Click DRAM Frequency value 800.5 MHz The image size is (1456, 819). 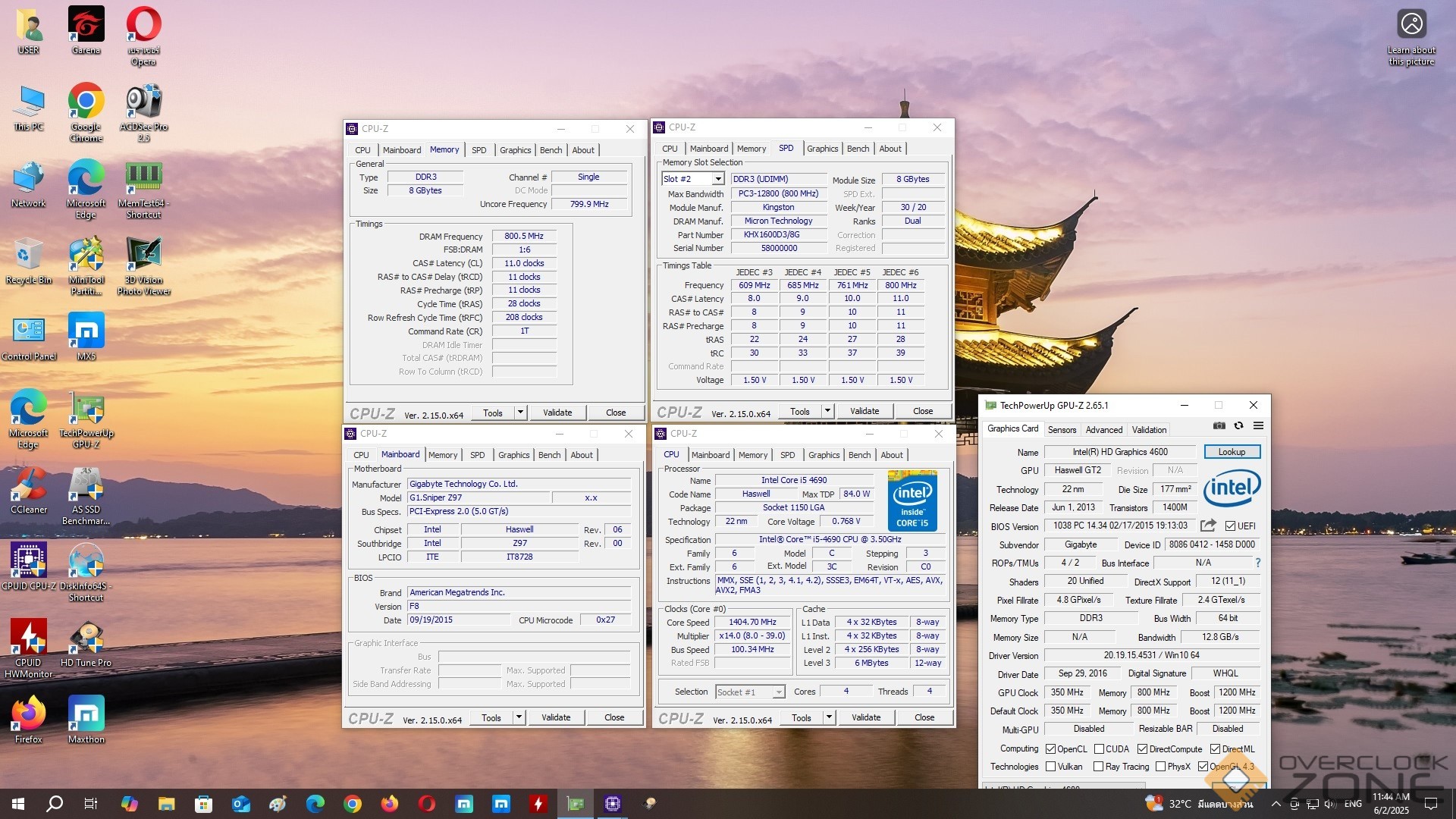(x=524, y=236)
